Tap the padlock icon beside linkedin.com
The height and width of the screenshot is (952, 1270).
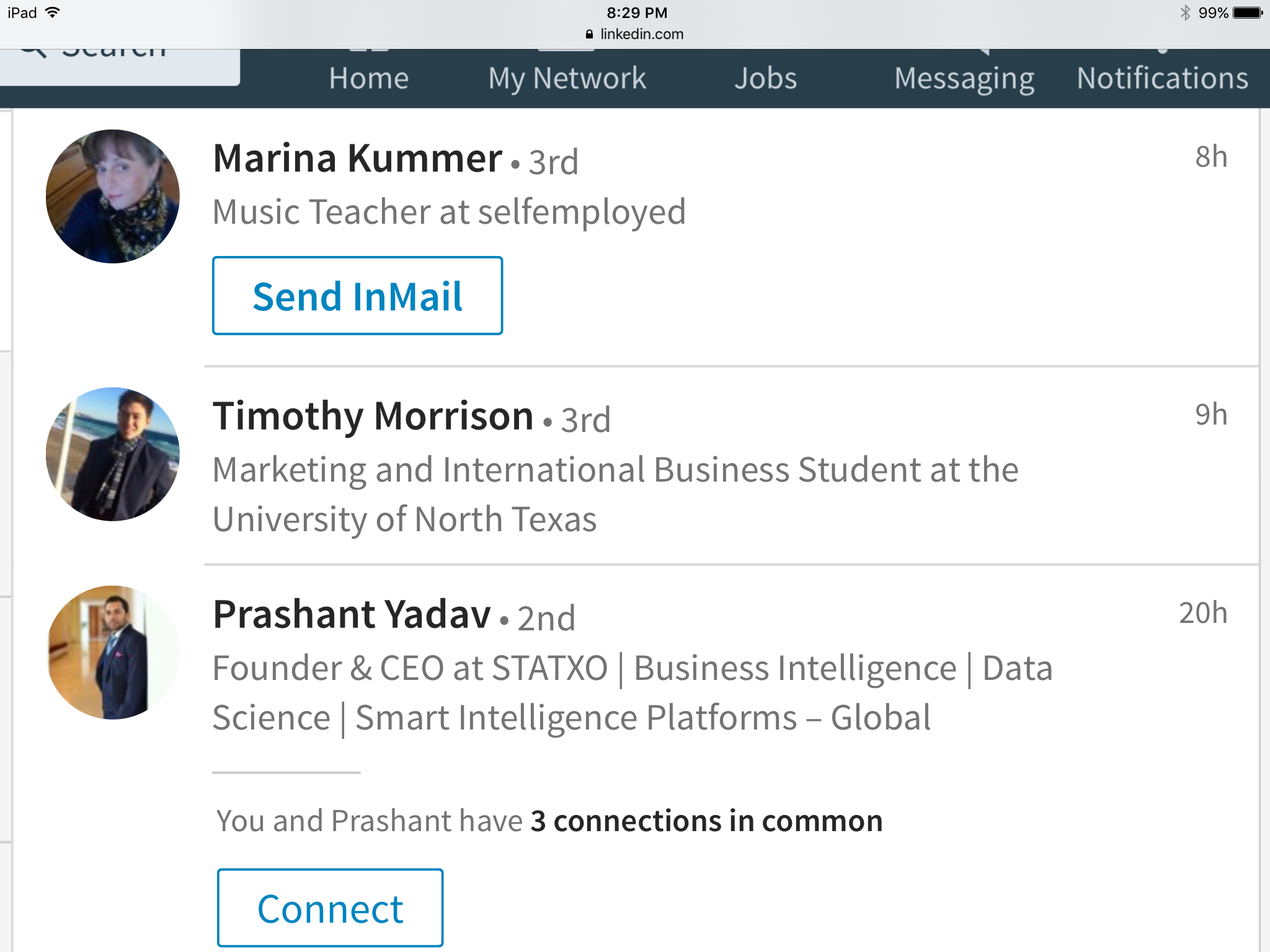[589, 35]
